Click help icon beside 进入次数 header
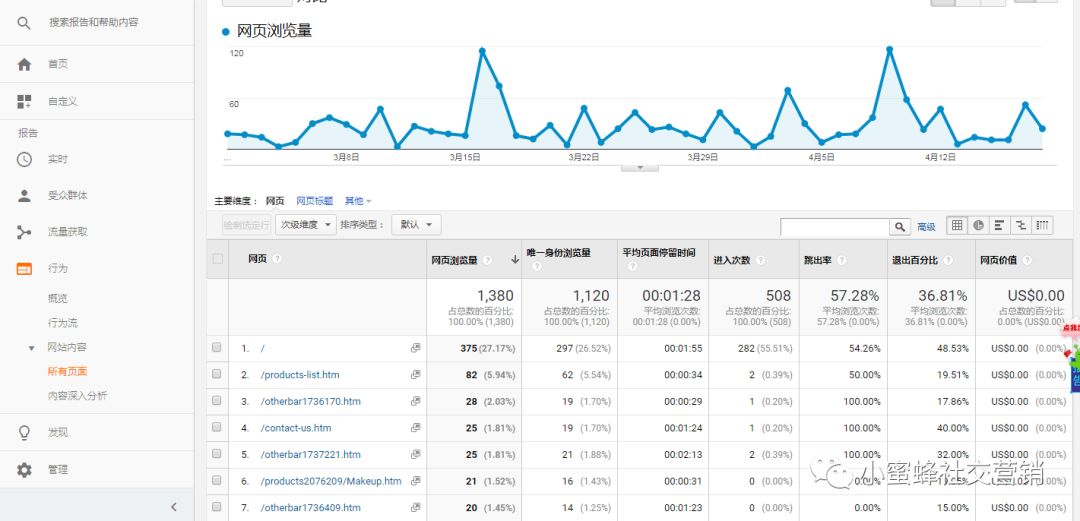The image size is (1080, 521). point(760,260)
